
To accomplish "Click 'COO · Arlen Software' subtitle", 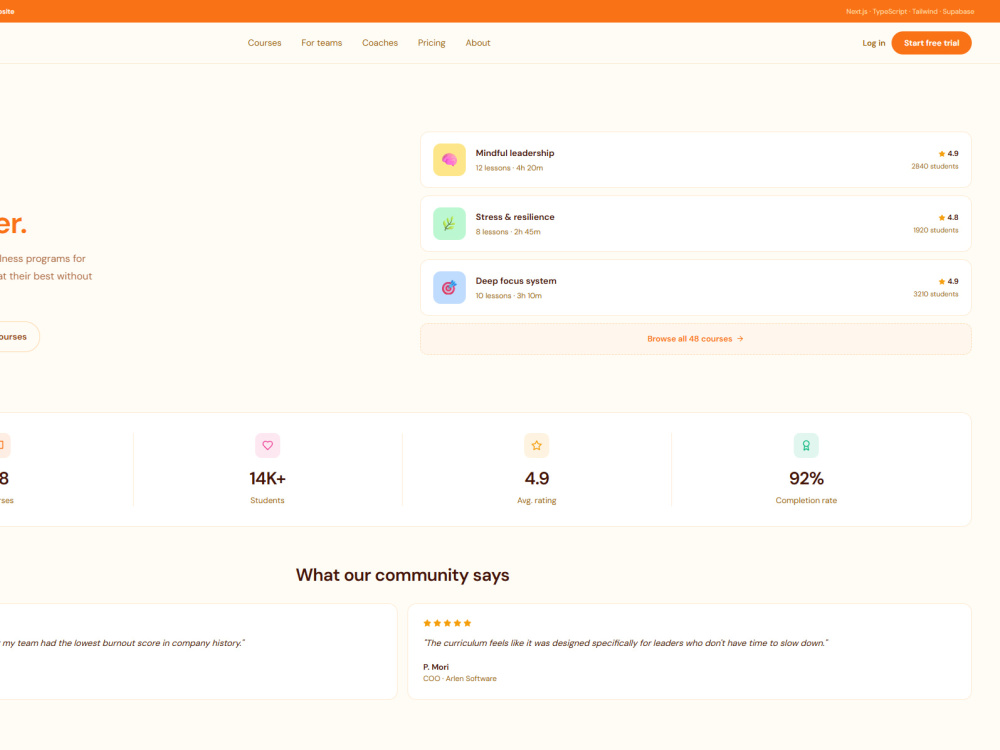I will [459, 679].
